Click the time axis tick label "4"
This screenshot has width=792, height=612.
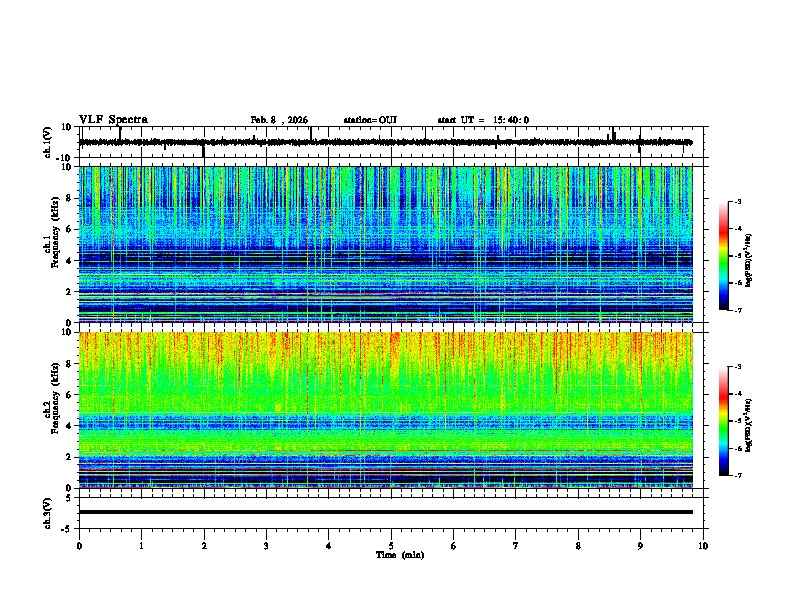[329, 546]
